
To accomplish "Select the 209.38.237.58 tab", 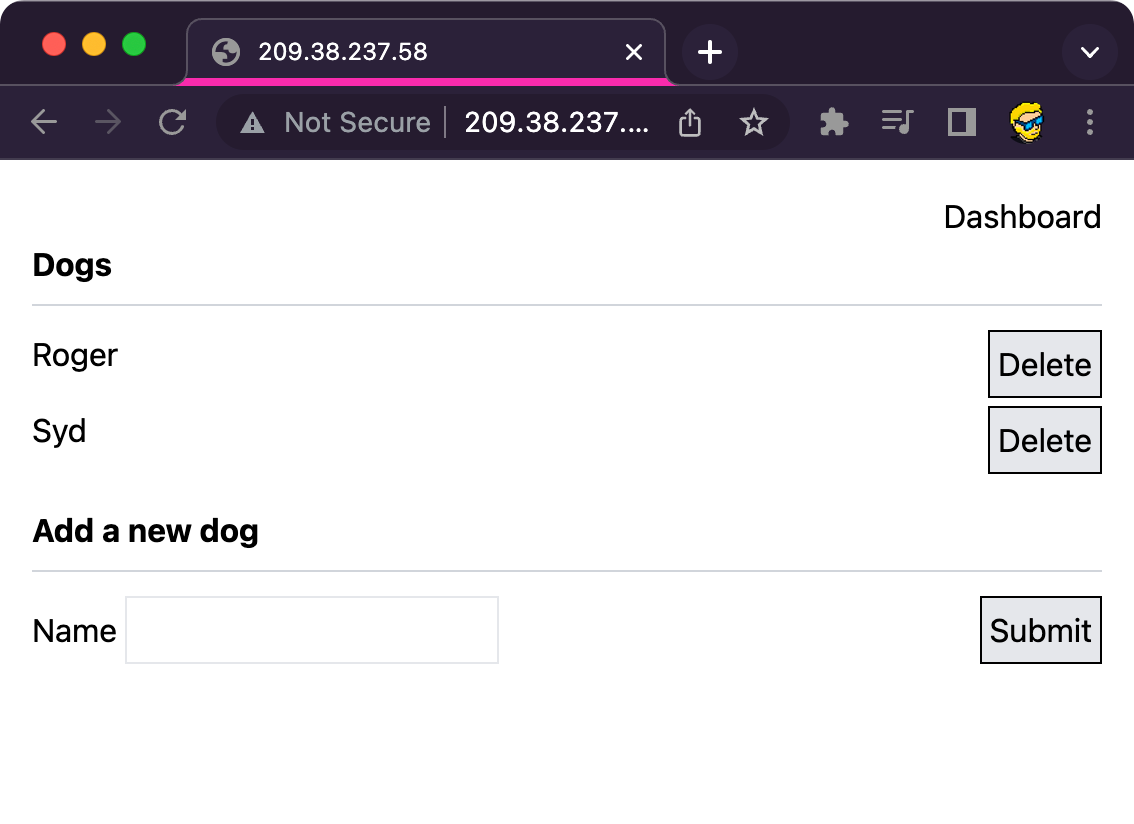I will click(x=400, y=52).
